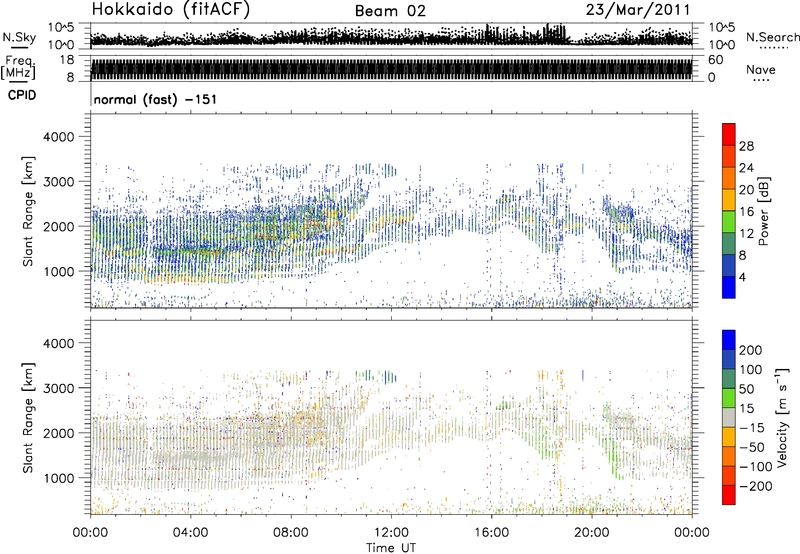Click the frequency band strip plot
The width and height of the screenshot is (800, 554).
click(391, 68)
